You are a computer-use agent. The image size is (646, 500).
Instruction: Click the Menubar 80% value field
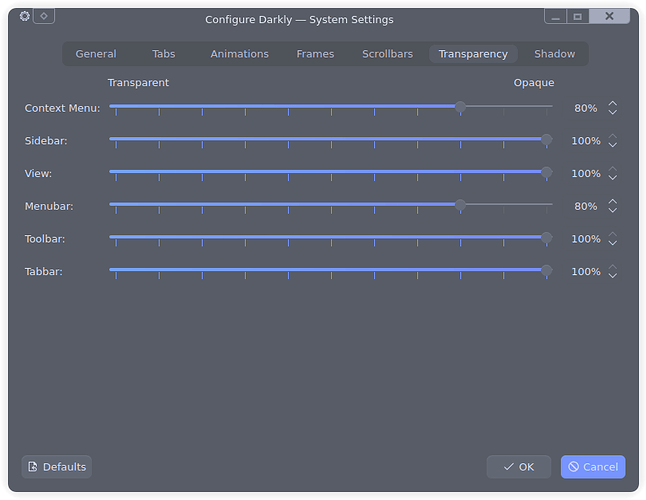coord(585,206)
